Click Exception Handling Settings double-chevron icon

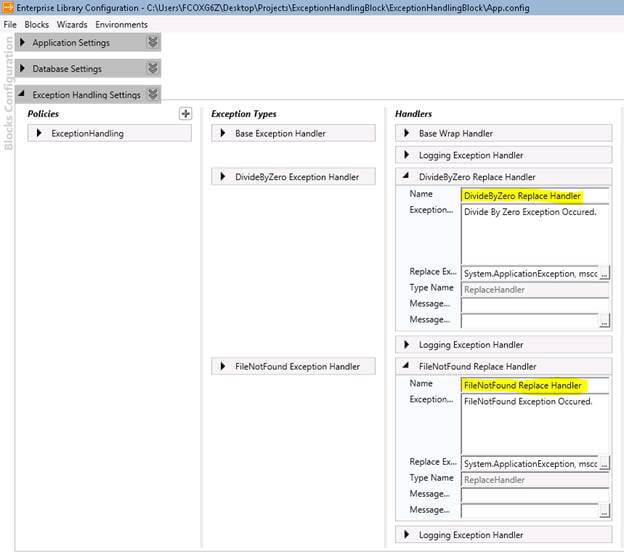153,94
